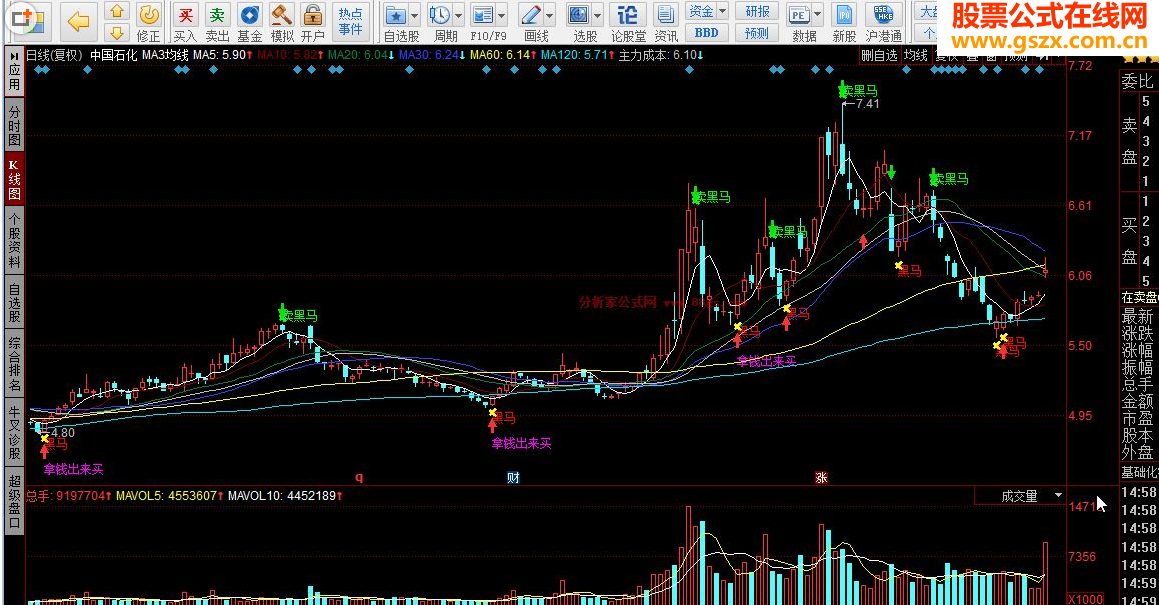
Task: Click the capture icon at top-left corner
Action: (x=24, y=18)
